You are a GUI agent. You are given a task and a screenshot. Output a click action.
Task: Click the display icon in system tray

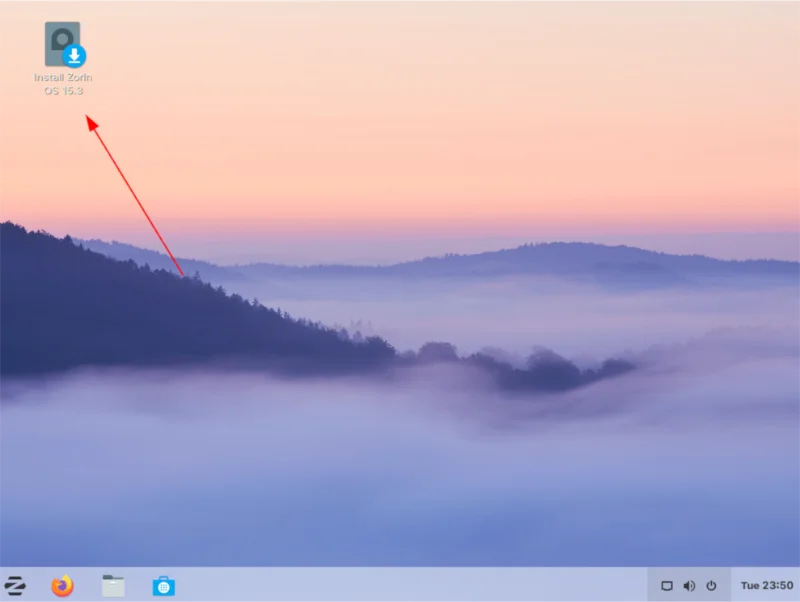(666, 586)
